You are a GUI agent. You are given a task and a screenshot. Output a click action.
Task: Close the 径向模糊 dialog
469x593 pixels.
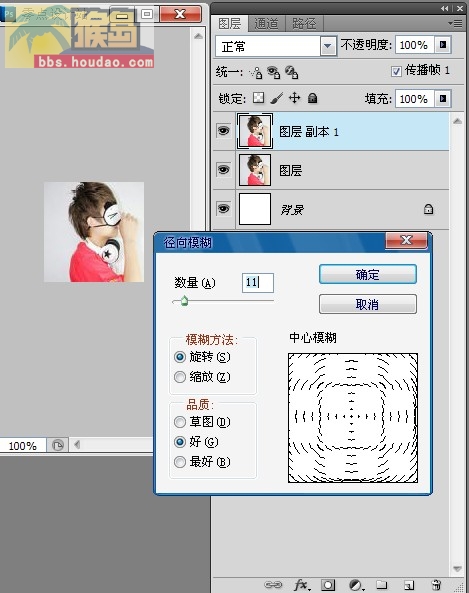(406, 241)
